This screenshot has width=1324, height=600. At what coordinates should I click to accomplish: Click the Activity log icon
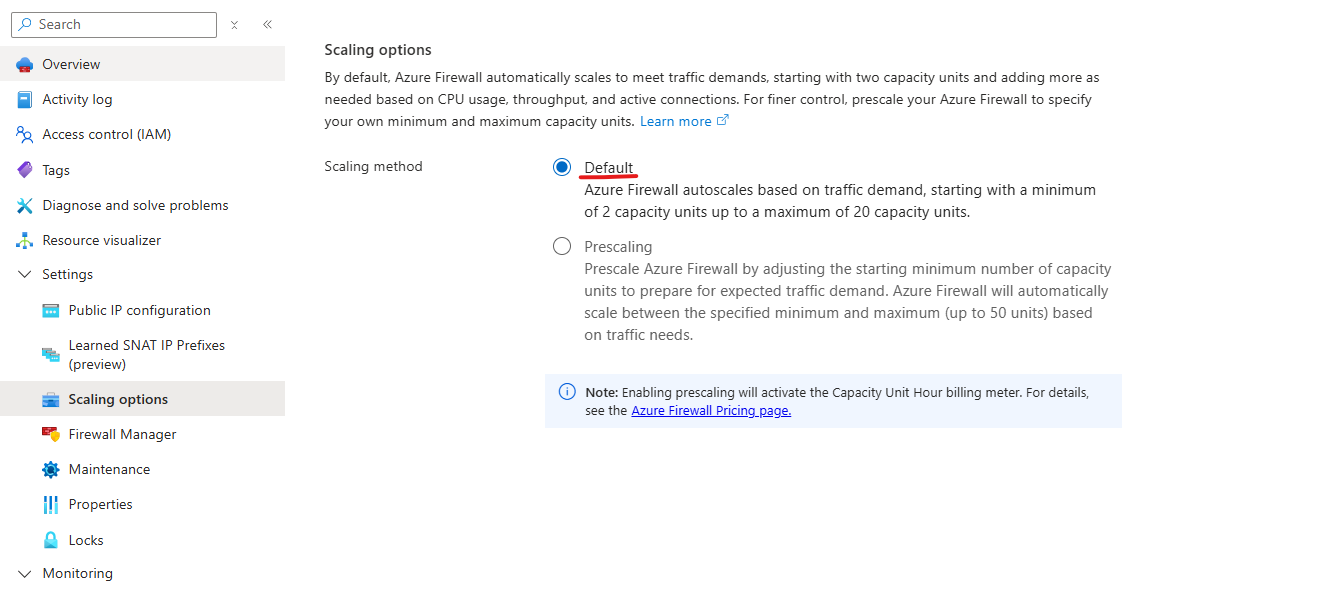[25, 100]
